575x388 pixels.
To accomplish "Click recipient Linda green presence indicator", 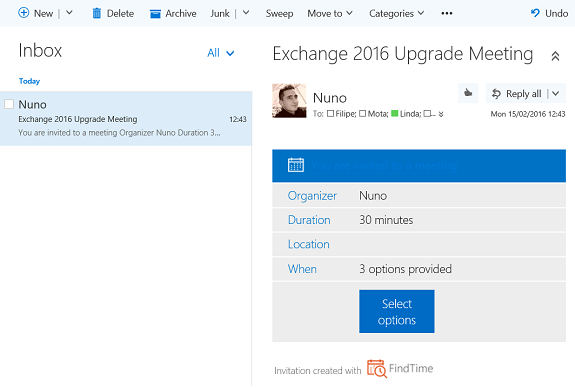I will pyautogui.click(x=395, y=114).
